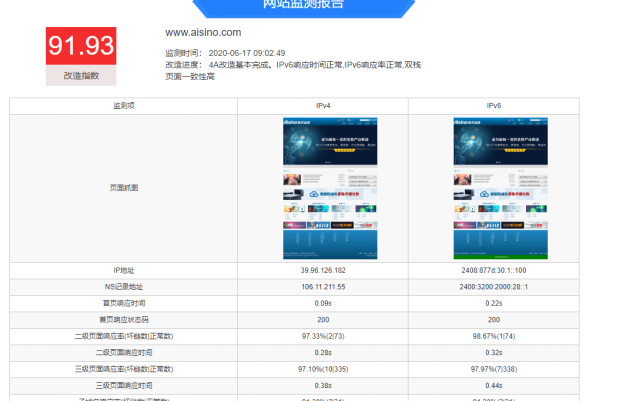Viewport: 620px width, 401px height.
Task: Click the www.aisino.com site address
Action: pyautogui.click(x=203, y=33)
